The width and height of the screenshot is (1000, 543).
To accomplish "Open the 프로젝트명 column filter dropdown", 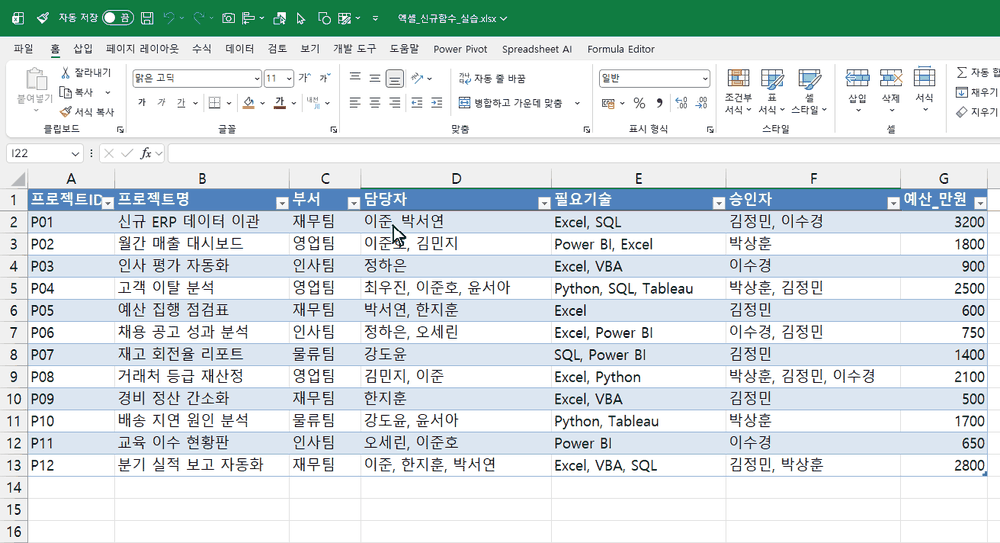I will click(x=282, y=203).
